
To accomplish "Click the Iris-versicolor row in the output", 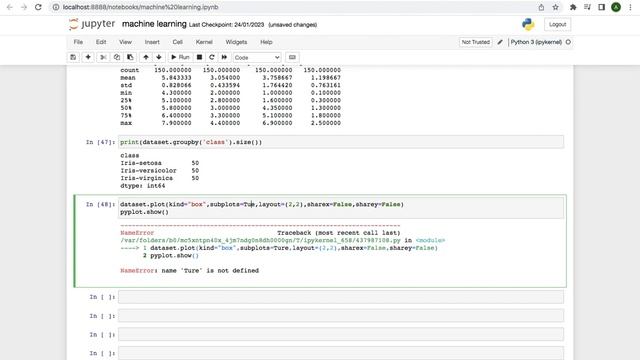I will point(160,171).
